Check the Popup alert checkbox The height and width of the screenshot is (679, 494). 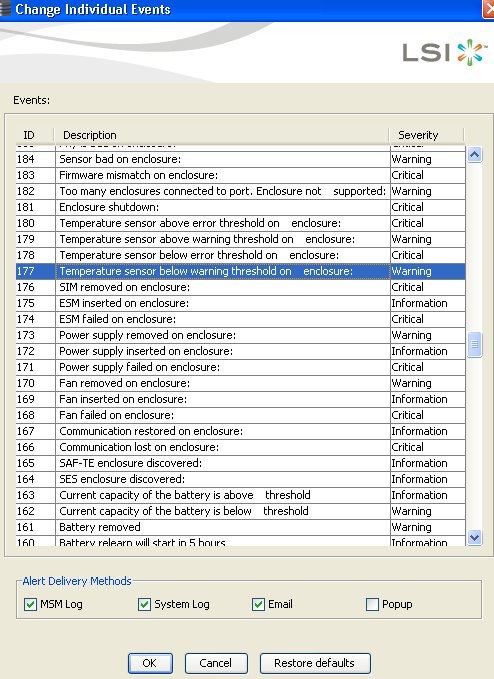pos(372,604)
